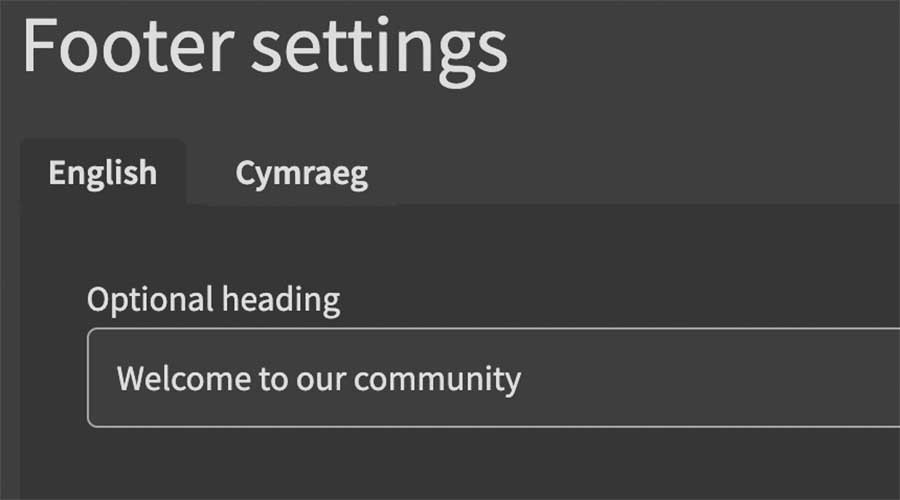Image resolution: width=900 pixels, height=500 pixels.
Task: Click empty space after "community" in field
Action: 700,379
